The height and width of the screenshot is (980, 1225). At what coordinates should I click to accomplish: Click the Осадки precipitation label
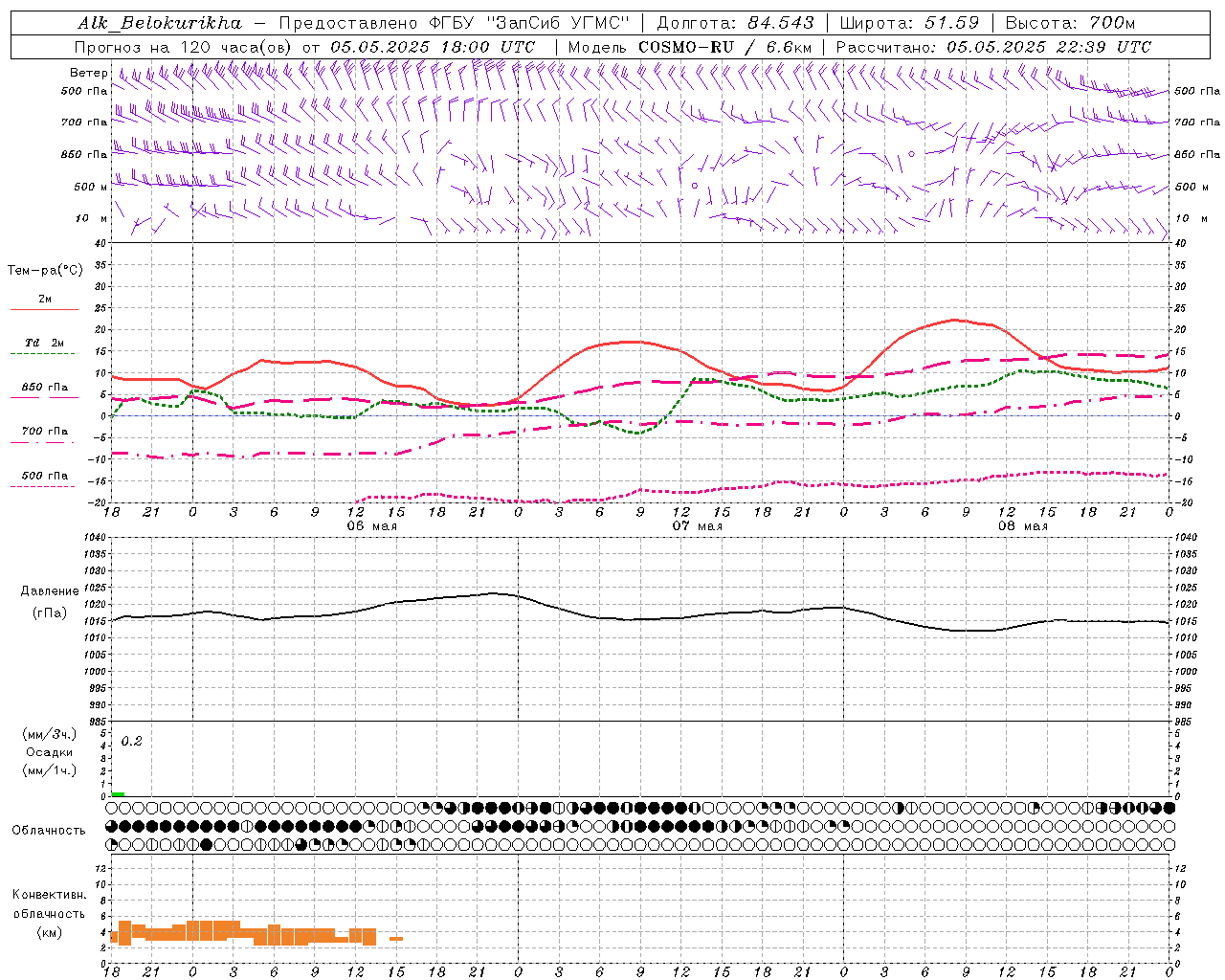click(x=49, y=752)
